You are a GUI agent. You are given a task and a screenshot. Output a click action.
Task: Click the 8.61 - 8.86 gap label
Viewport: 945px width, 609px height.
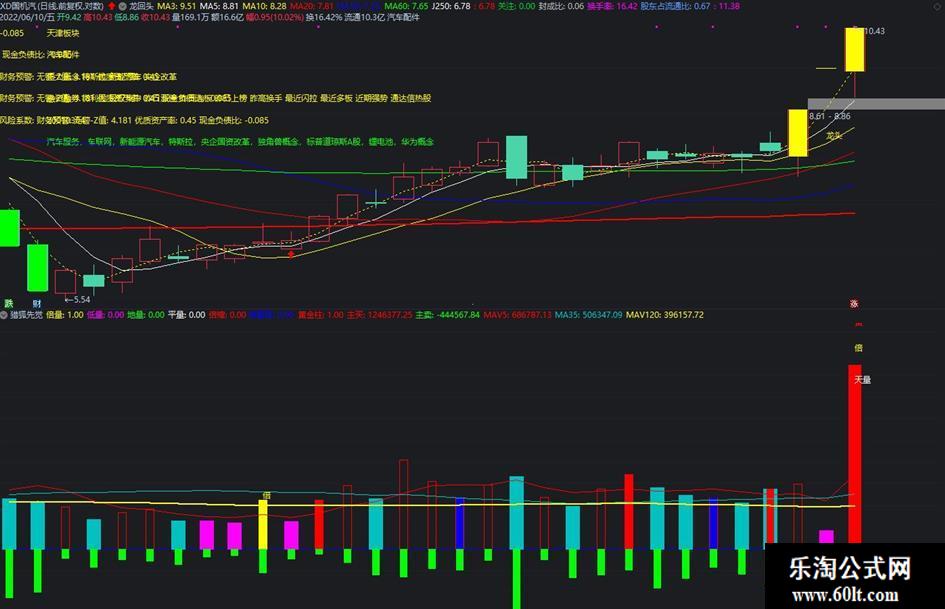[x=830, y=116]
